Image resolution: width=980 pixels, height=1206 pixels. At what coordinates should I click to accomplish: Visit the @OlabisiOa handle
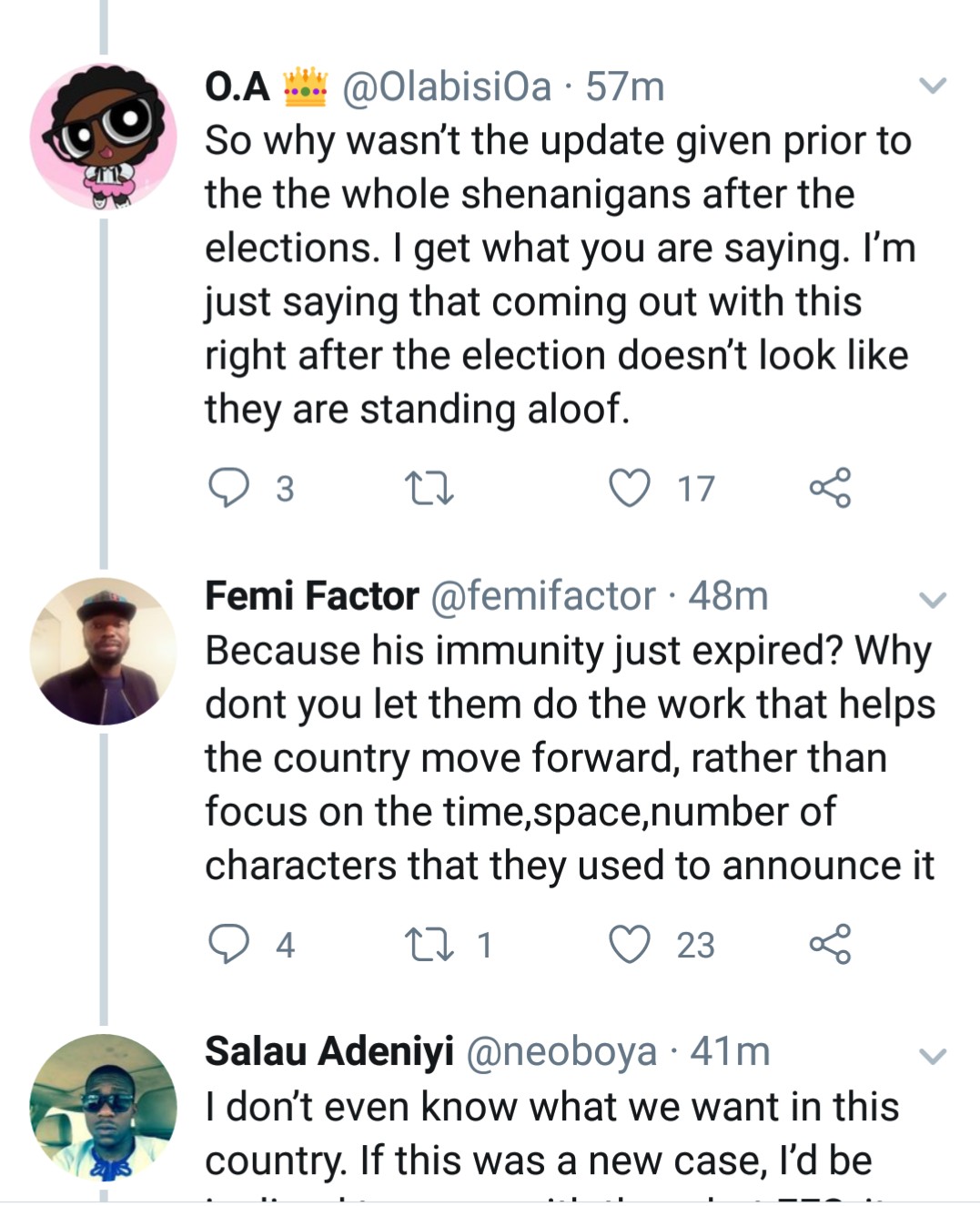[x=447, y=87]
